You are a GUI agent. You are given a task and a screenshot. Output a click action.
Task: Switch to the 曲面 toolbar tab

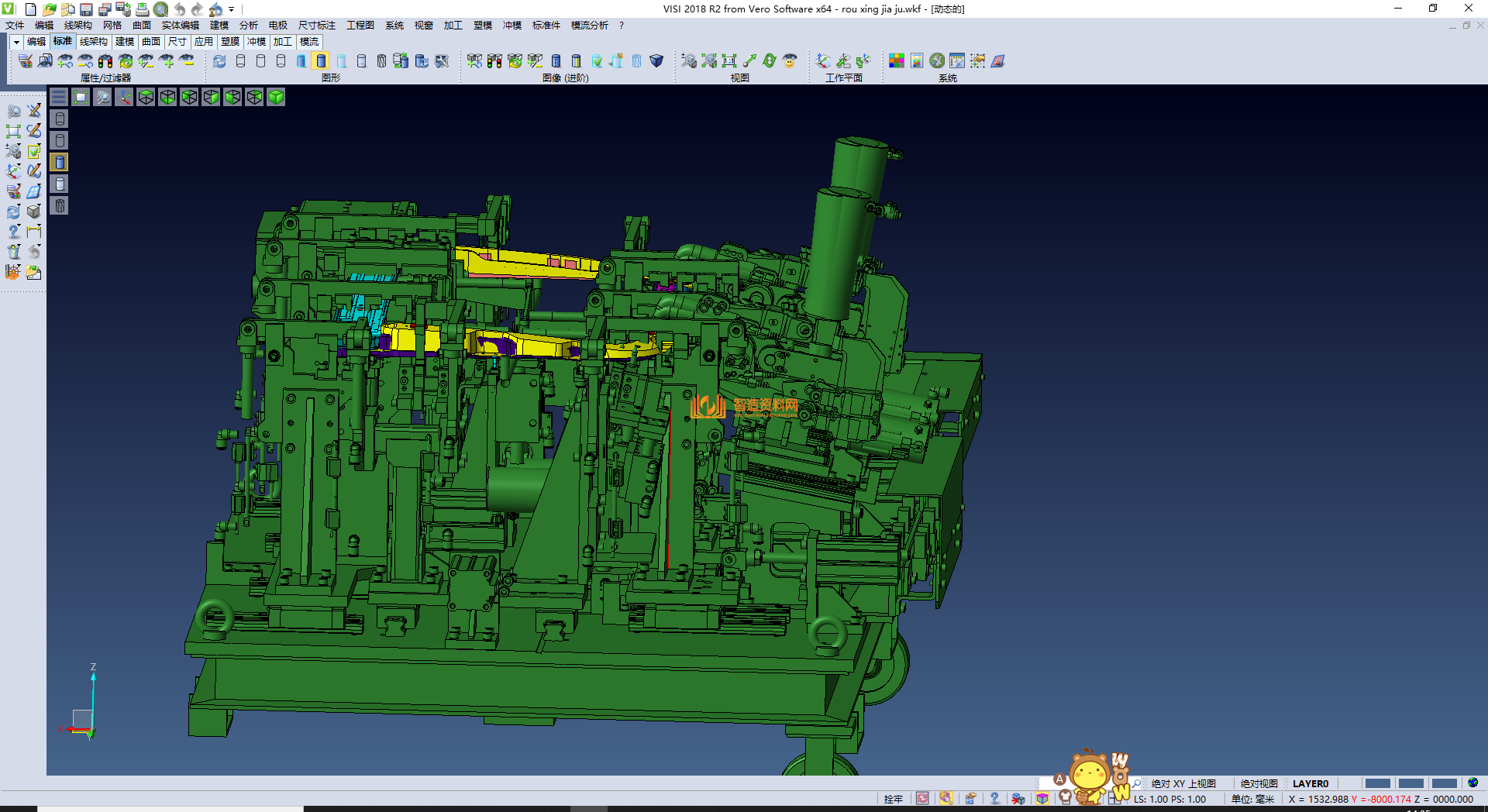click(151, 42)
